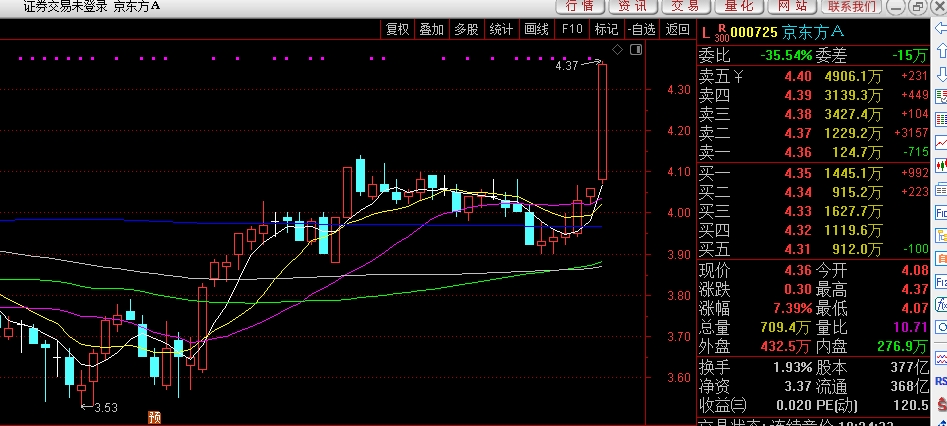Click 卖四 volume 3139.3万

click(x=853, y=95)
